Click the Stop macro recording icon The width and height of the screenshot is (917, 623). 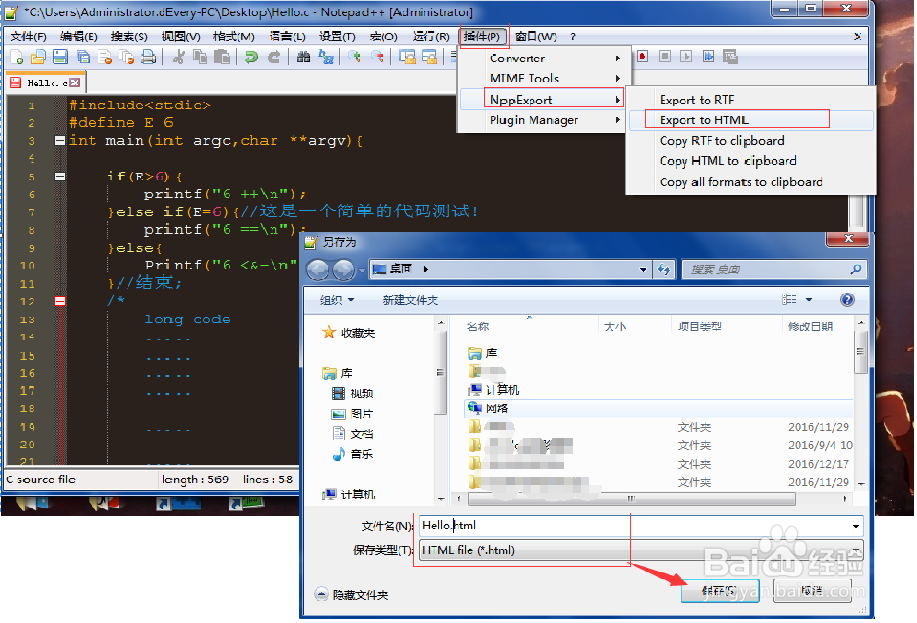tap(665, 56)
